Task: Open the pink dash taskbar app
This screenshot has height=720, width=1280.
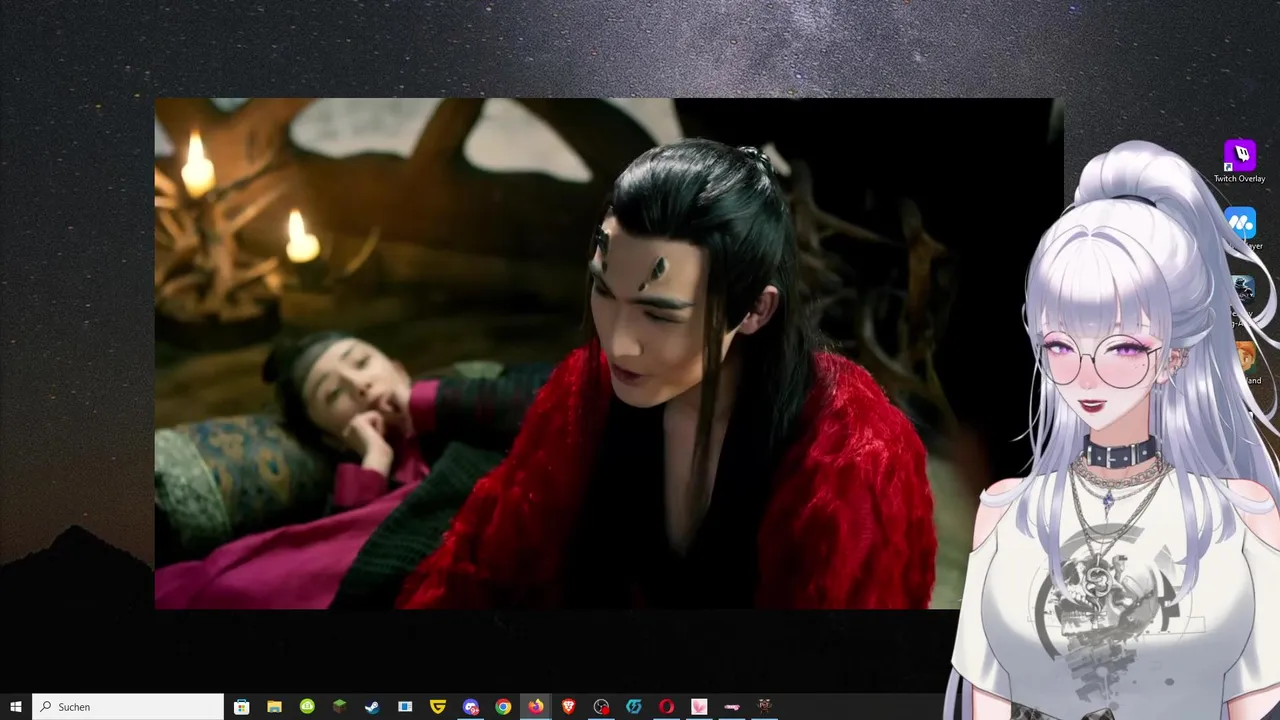Action: [x=732, y=707]
